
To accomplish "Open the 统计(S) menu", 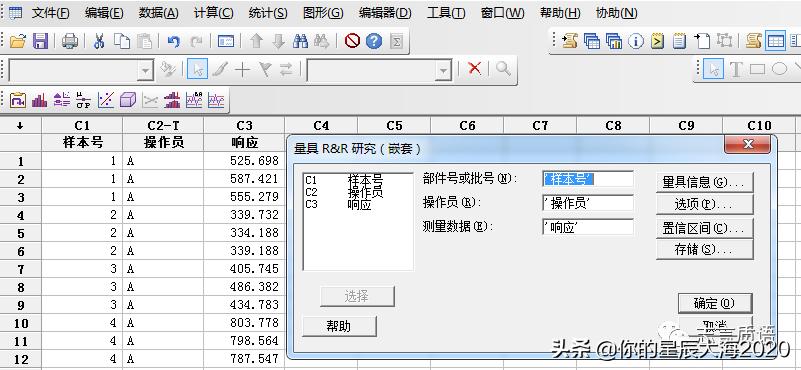I will click(x=268, y=13).
